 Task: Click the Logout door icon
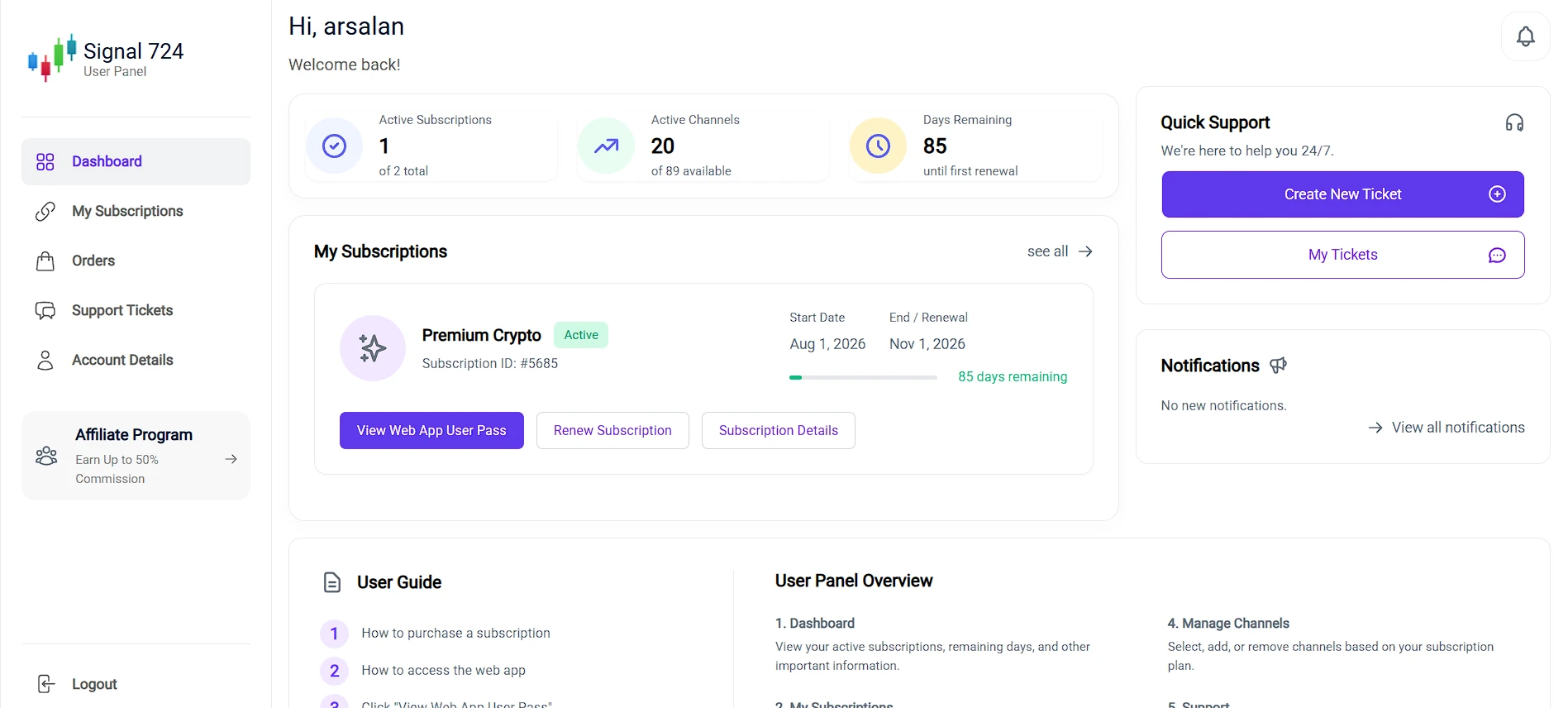(46, 684)
